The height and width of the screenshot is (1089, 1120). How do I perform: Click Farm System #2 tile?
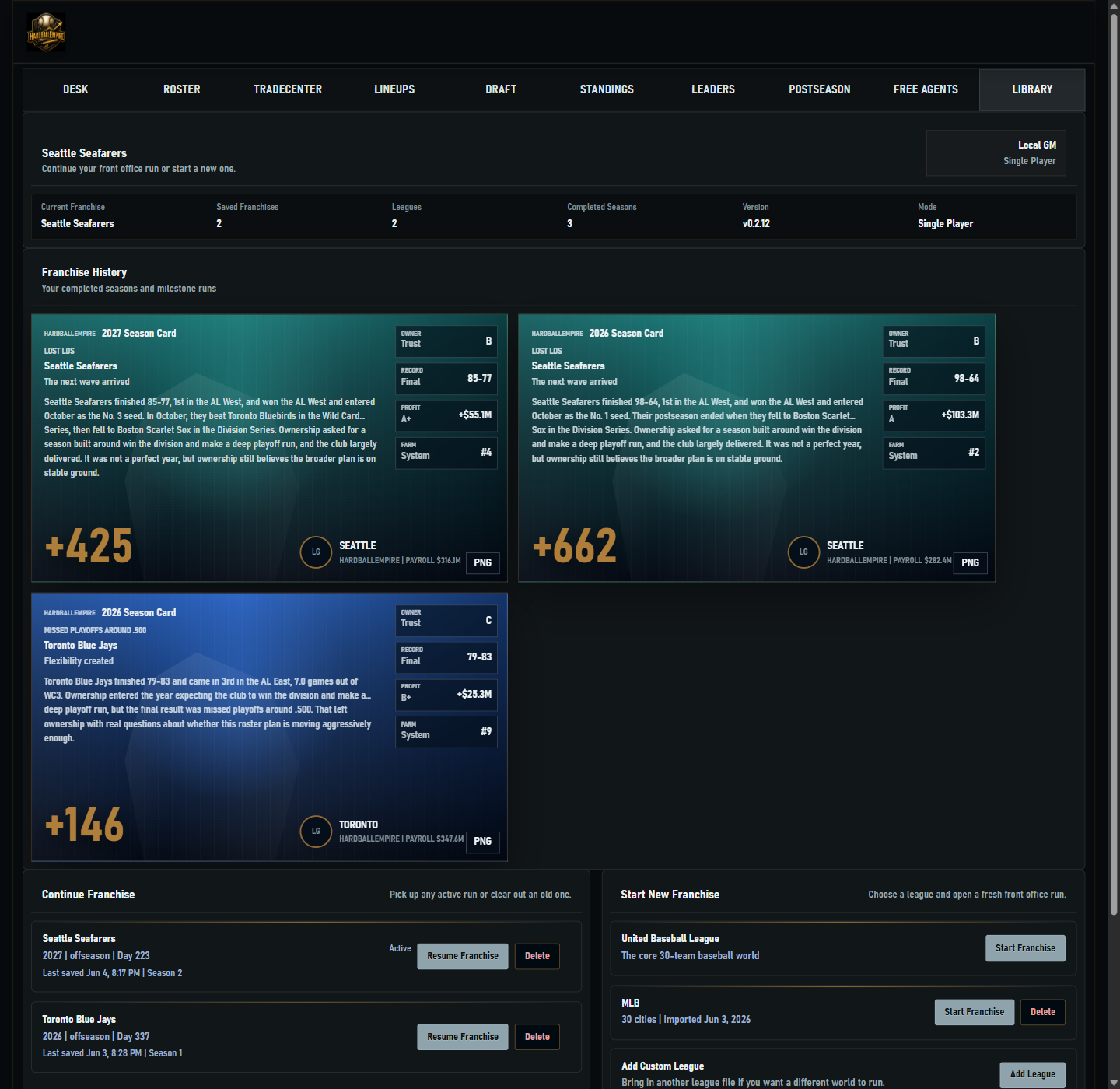tap(934, 453)
